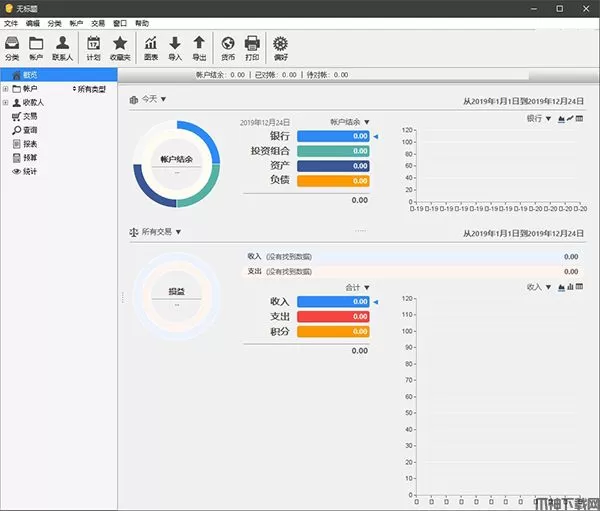600x511 pixels.
Task: Click the 导入 import arrow icon
Action: point(175,48)
